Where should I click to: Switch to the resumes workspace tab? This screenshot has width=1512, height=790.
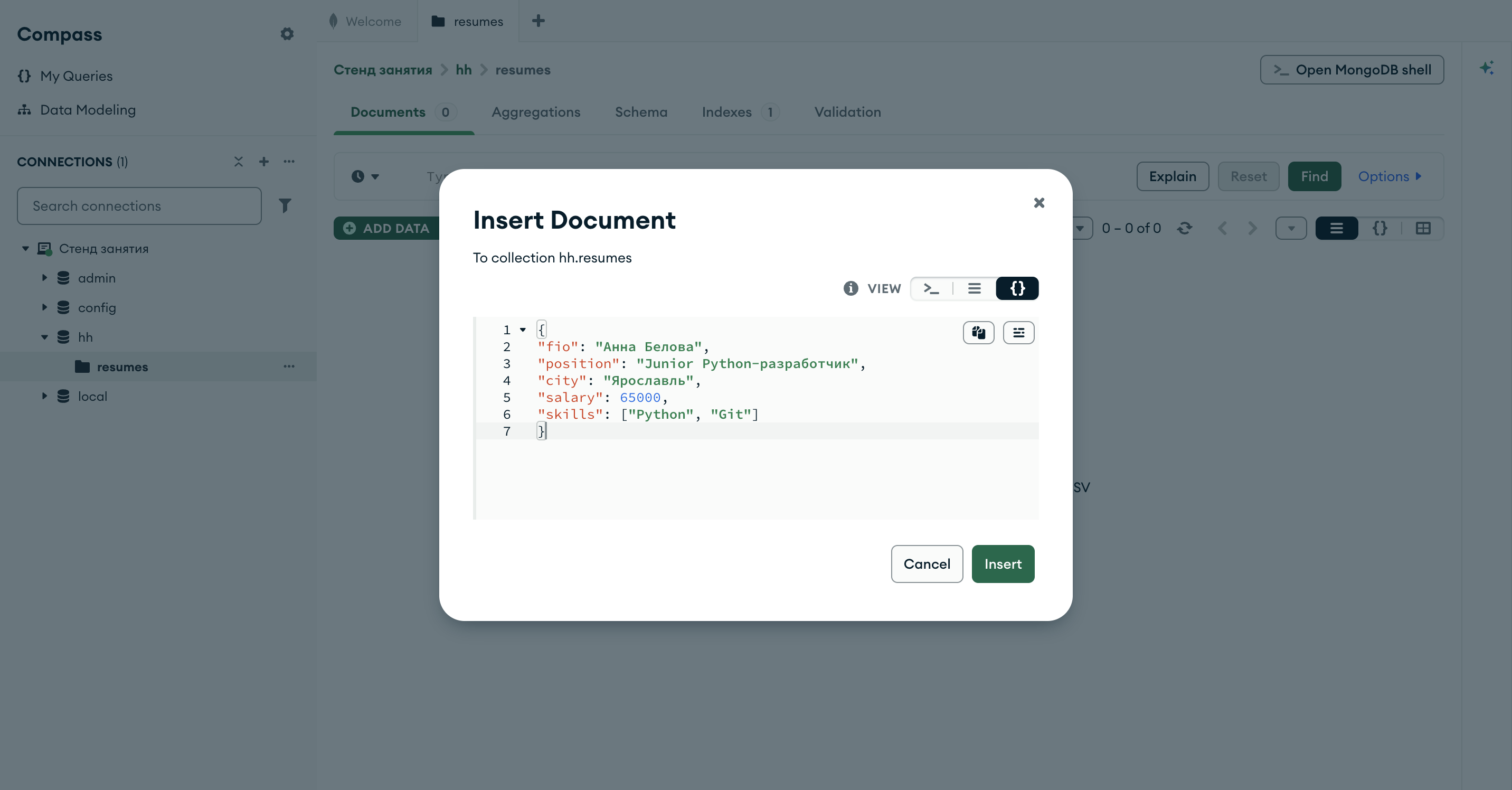(x=468, y=21)
